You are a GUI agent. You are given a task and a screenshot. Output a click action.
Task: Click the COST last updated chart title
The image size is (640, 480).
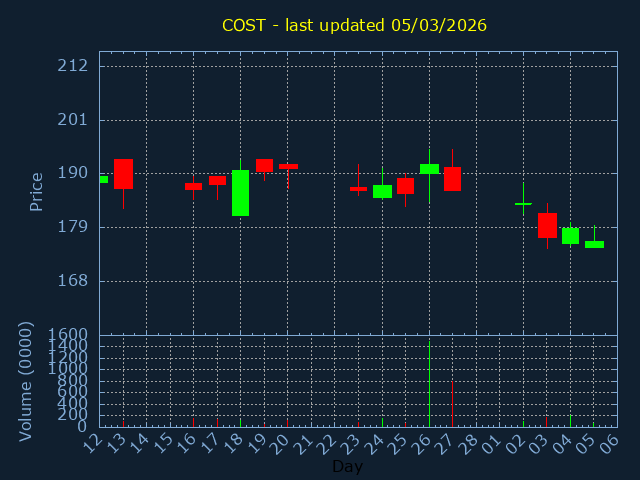point(354,25)
